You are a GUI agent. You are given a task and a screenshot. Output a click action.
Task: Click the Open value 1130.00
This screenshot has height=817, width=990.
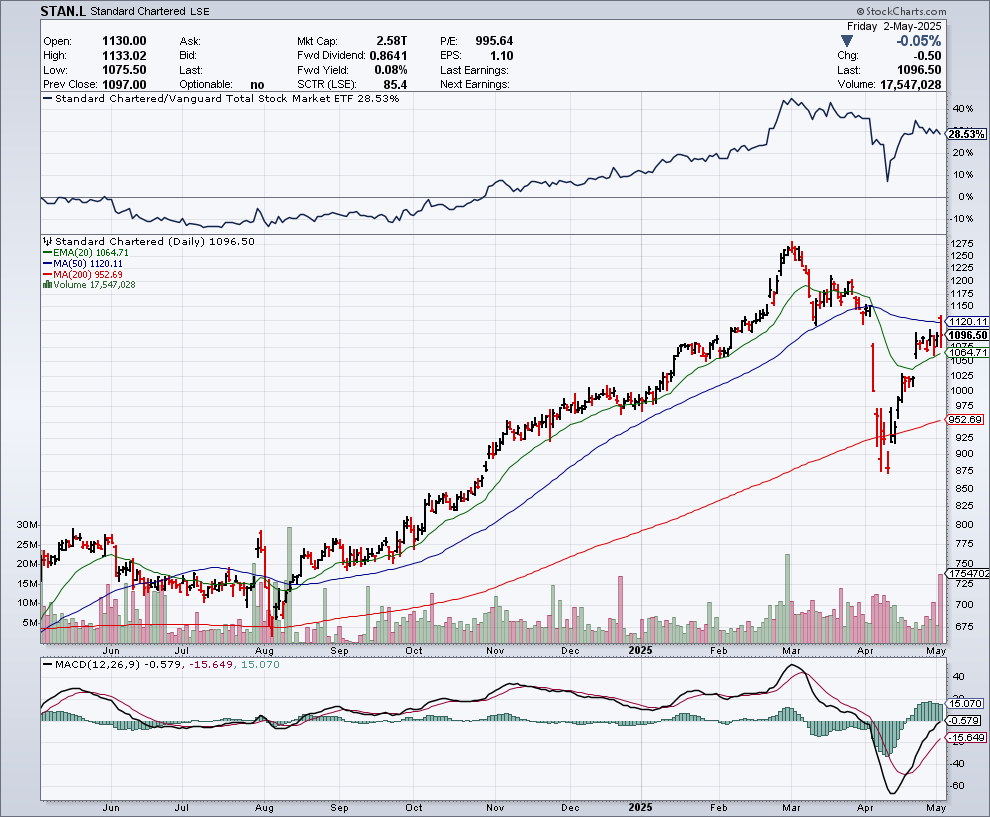(x=124, y=41)
